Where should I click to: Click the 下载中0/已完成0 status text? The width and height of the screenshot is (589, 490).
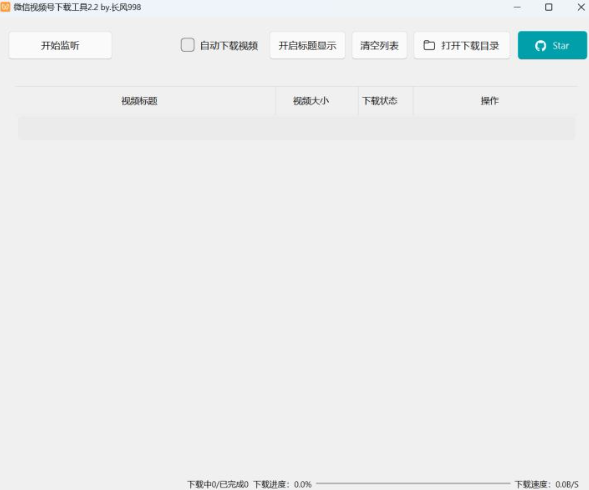218,484
